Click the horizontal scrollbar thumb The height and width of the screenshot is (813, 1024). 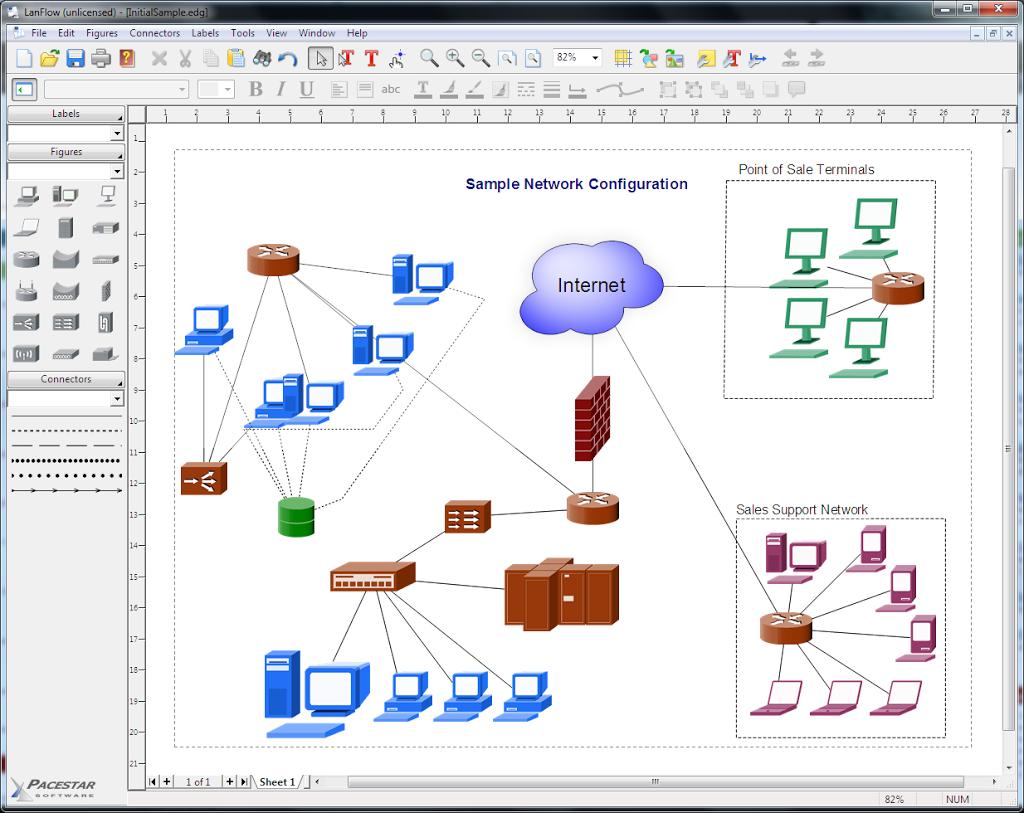(x=655, y=782)
